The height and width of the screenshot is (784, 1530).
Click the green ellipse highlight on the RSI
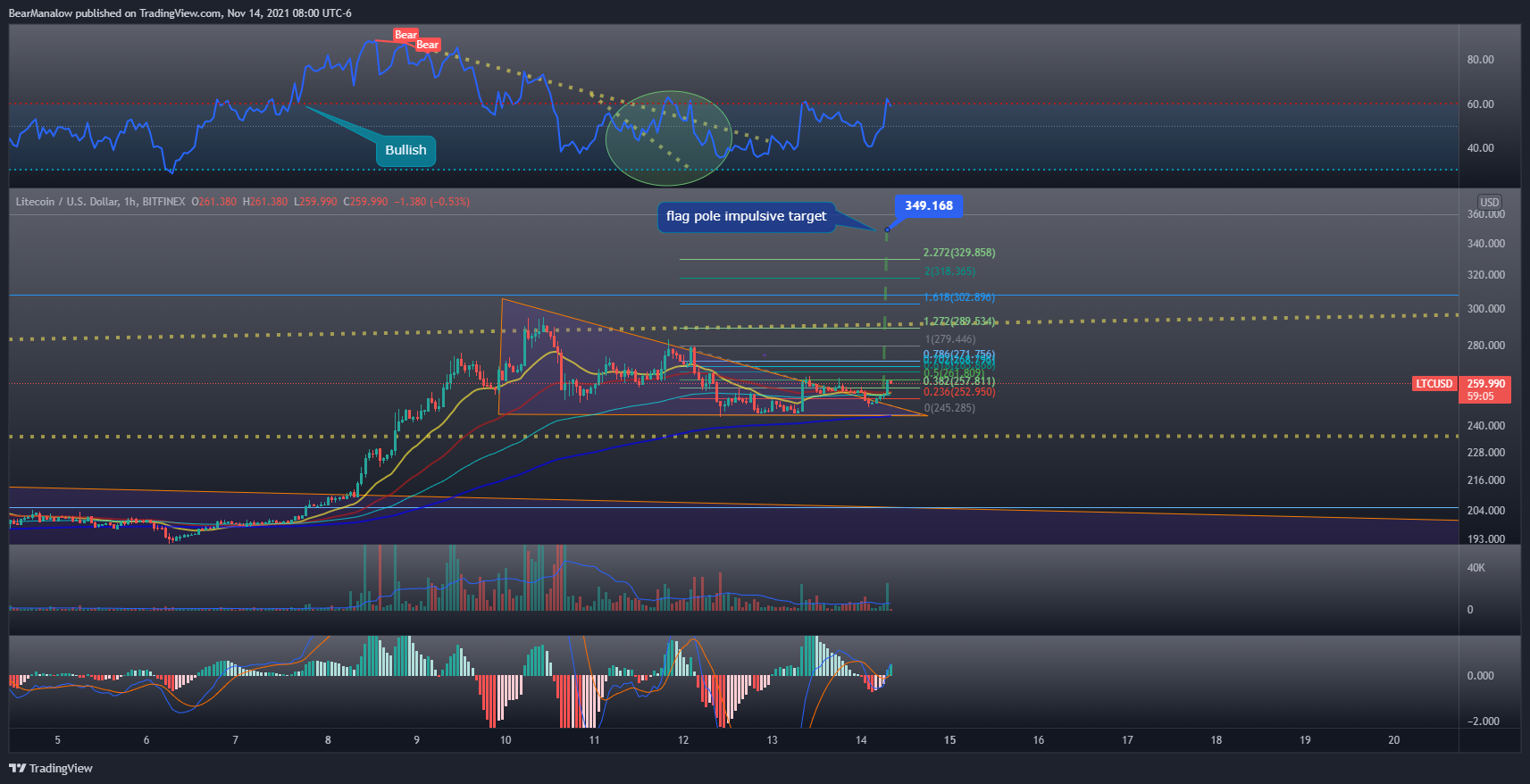[x=668, y=138]
